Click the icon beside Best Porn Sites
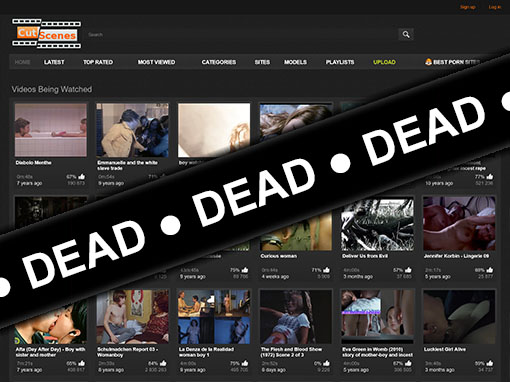 tap(428, 62)
